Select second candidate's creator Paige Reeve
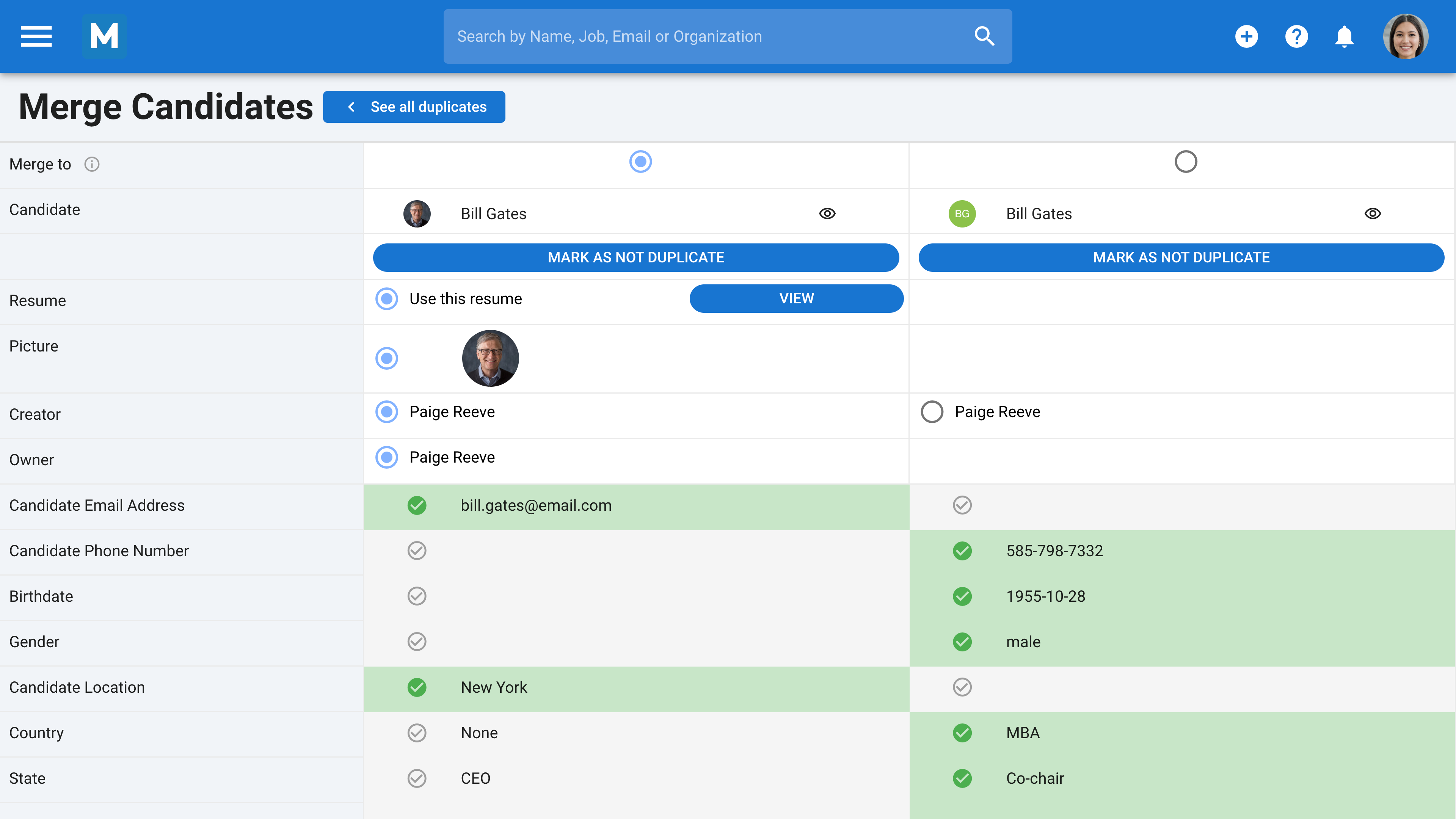1456x819 pixels. (932, 411)
